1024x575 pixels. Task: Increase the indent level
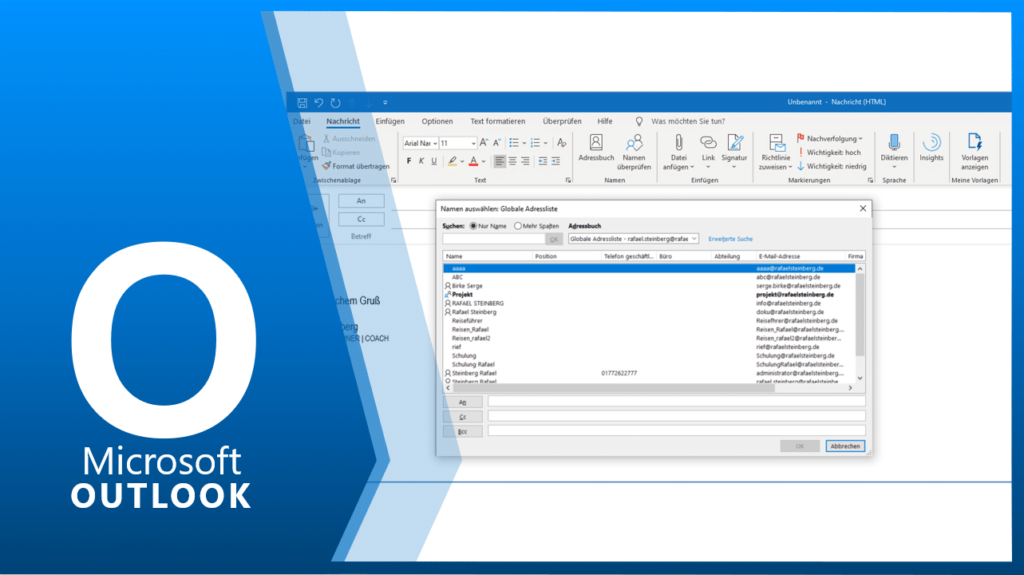556,161
